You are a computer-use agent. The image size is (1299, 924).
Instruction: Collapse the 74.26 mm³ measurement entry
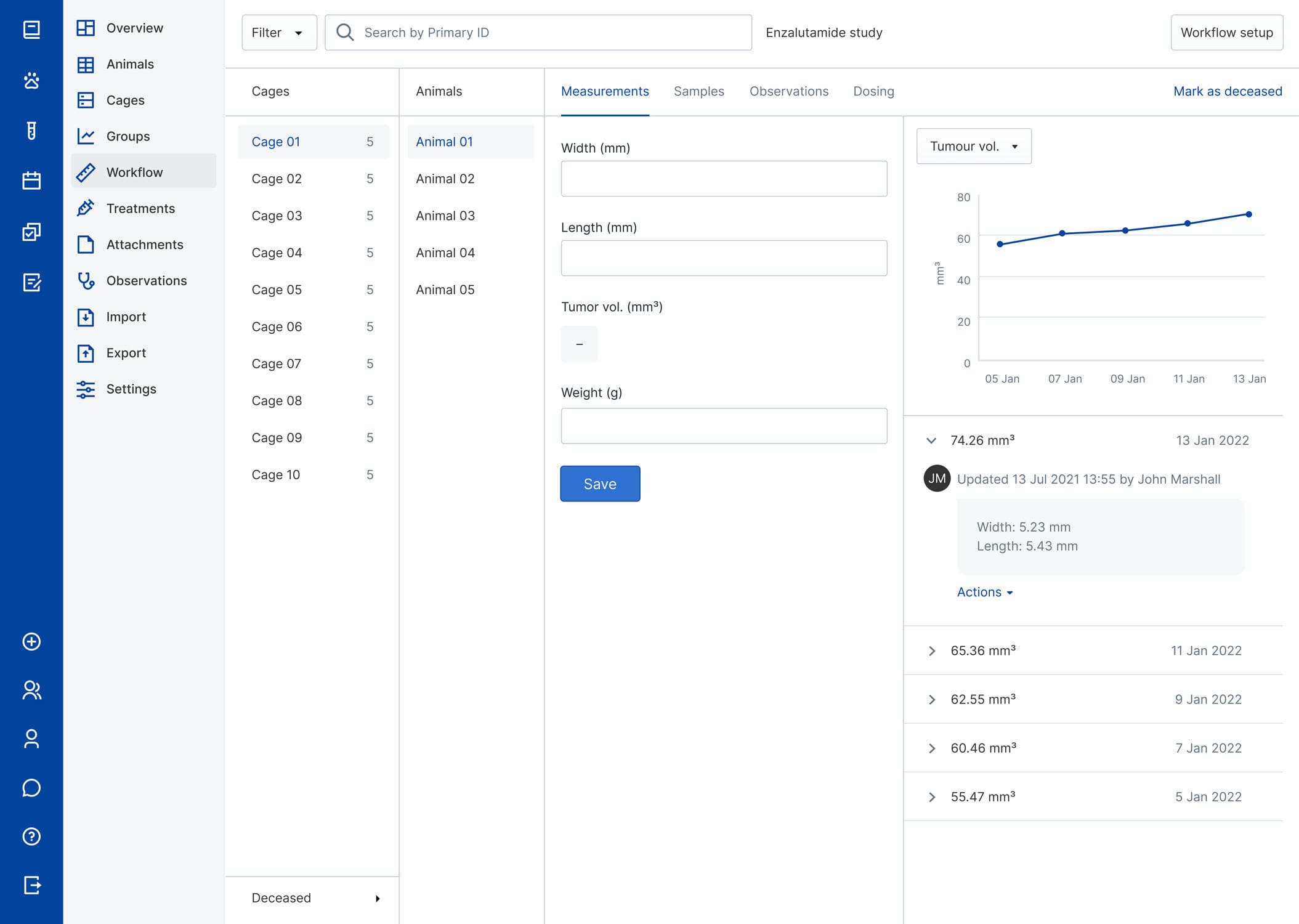point(931,440)
